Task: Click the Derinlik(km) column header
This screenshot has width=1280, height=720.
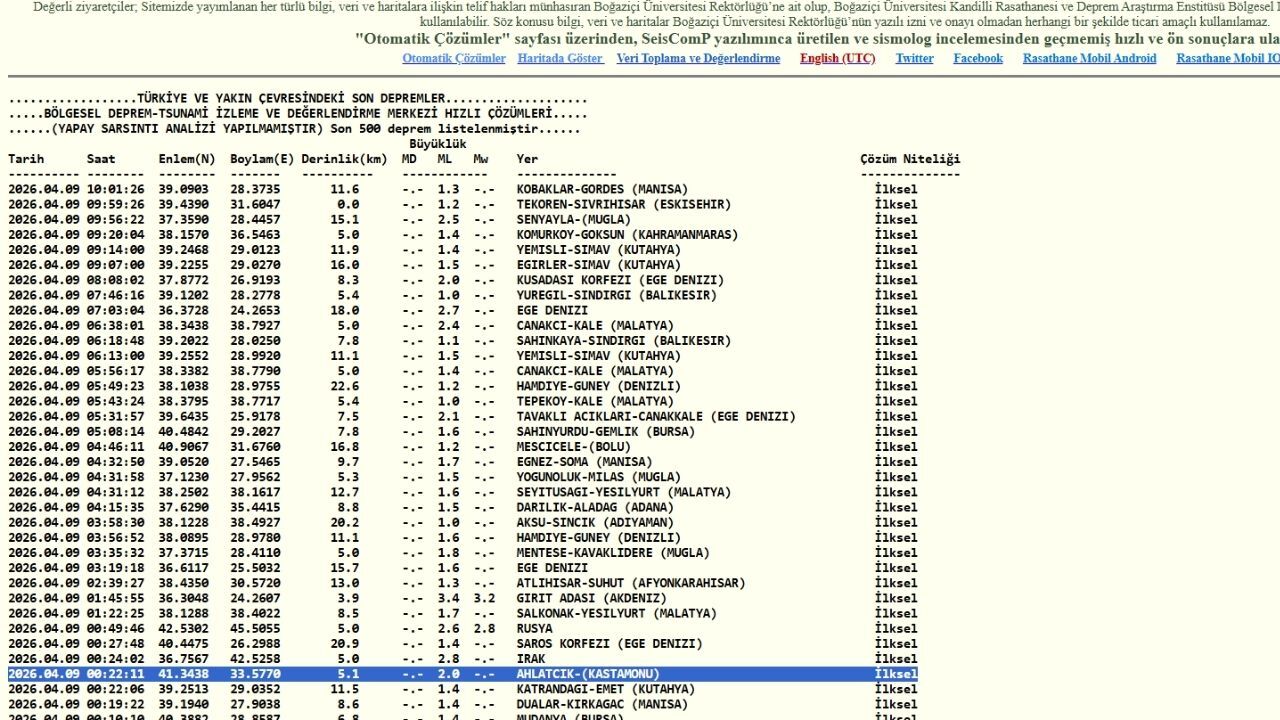Action: 344,159
